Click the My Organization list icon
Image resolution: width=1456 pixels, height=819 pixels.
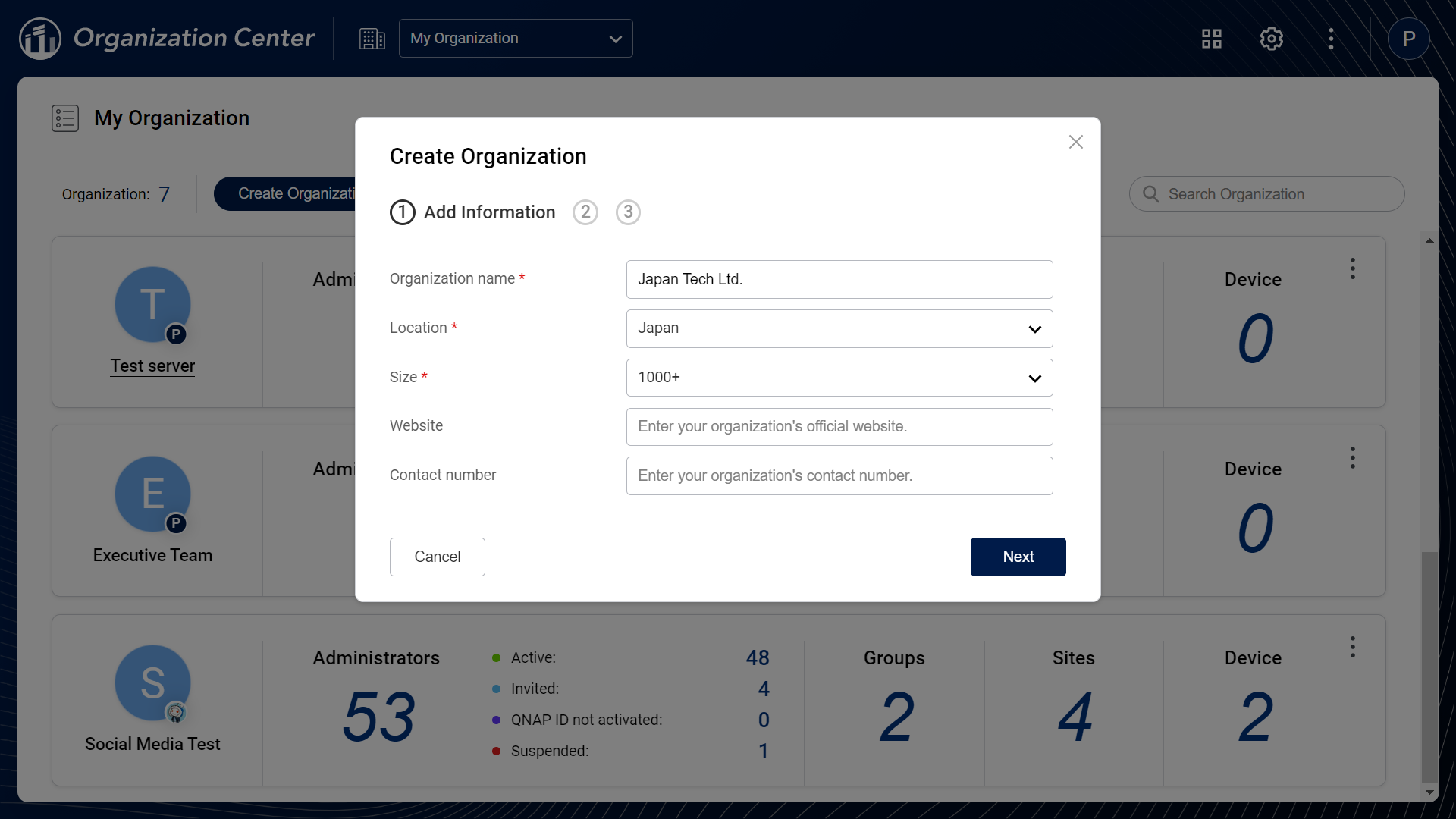click(65, 118)
